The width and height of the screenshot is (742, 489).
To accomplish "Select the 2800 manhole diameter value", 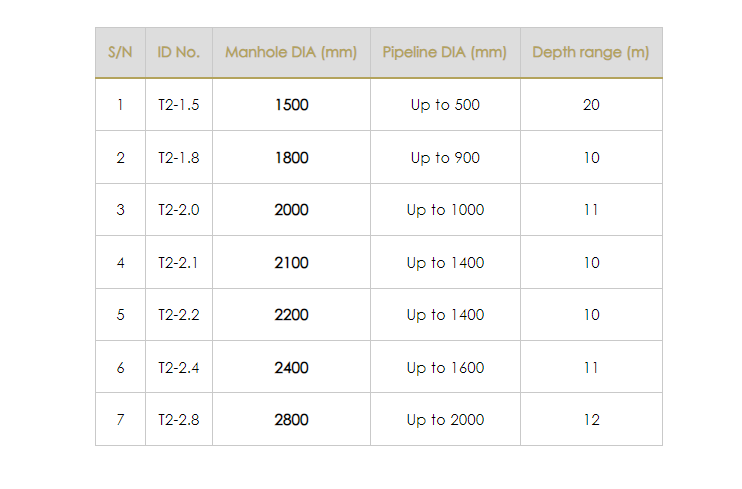I will [x=291, y=420].
